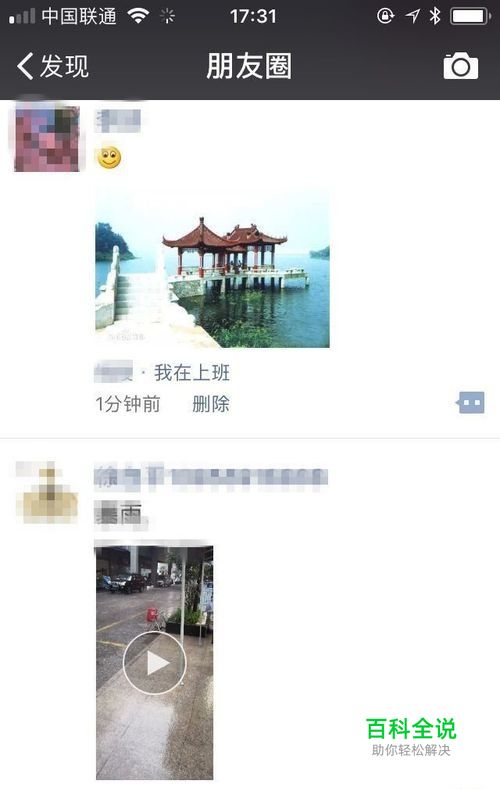The width and height of the screenshot is (500, 789).
Task: Tap the camera icon to post a moment
Action: [x=460, y=66]
